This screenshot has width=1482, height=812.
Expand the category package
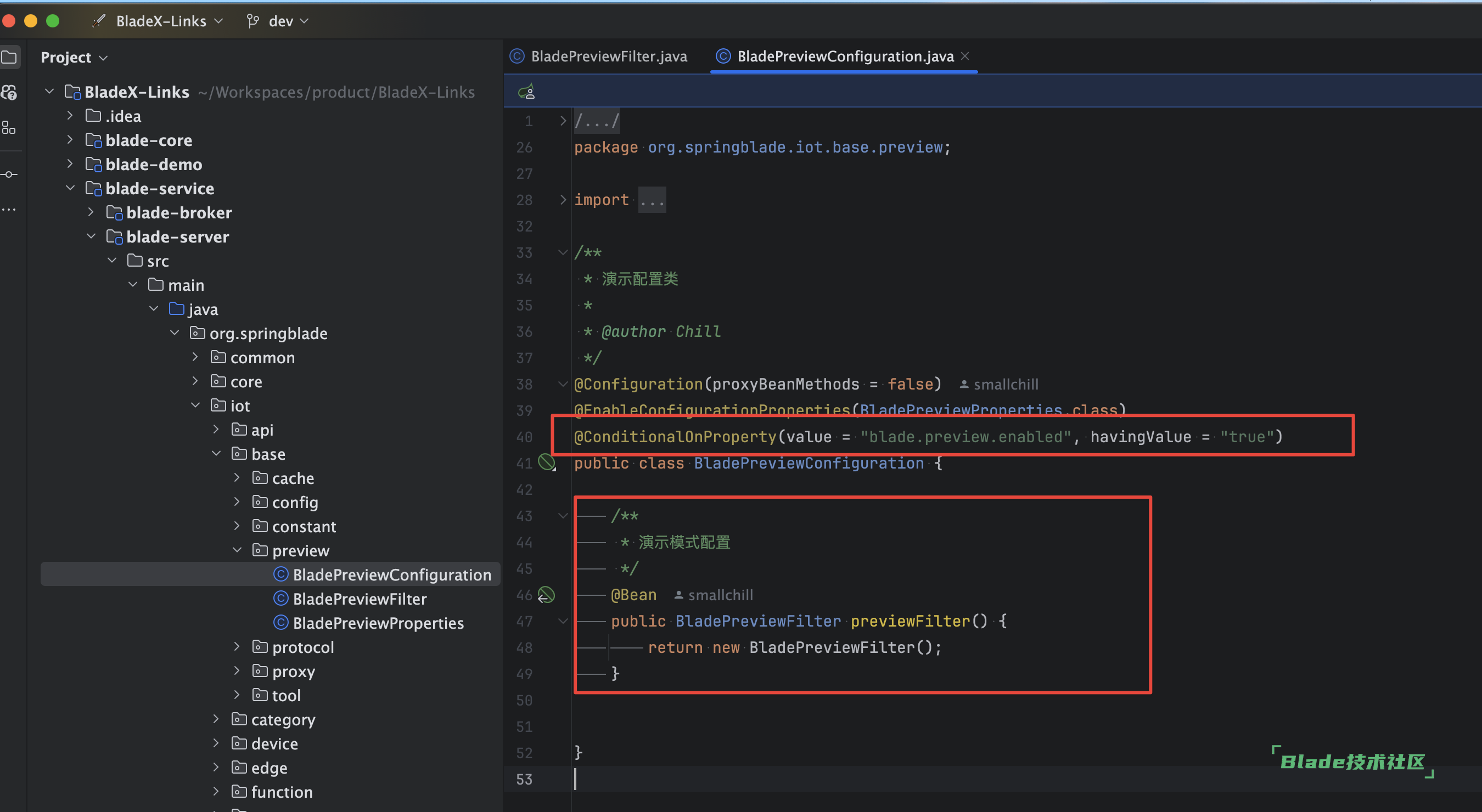216,719
